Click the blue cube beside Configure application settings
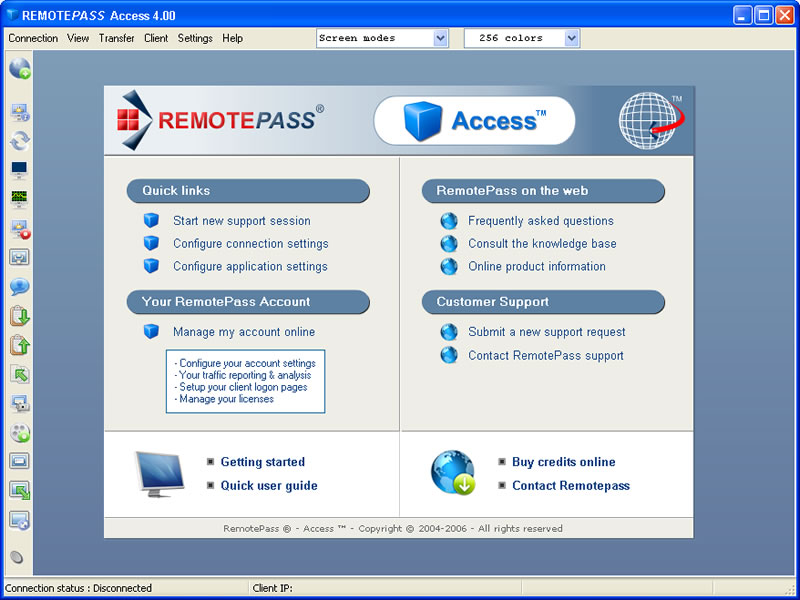 151,266
